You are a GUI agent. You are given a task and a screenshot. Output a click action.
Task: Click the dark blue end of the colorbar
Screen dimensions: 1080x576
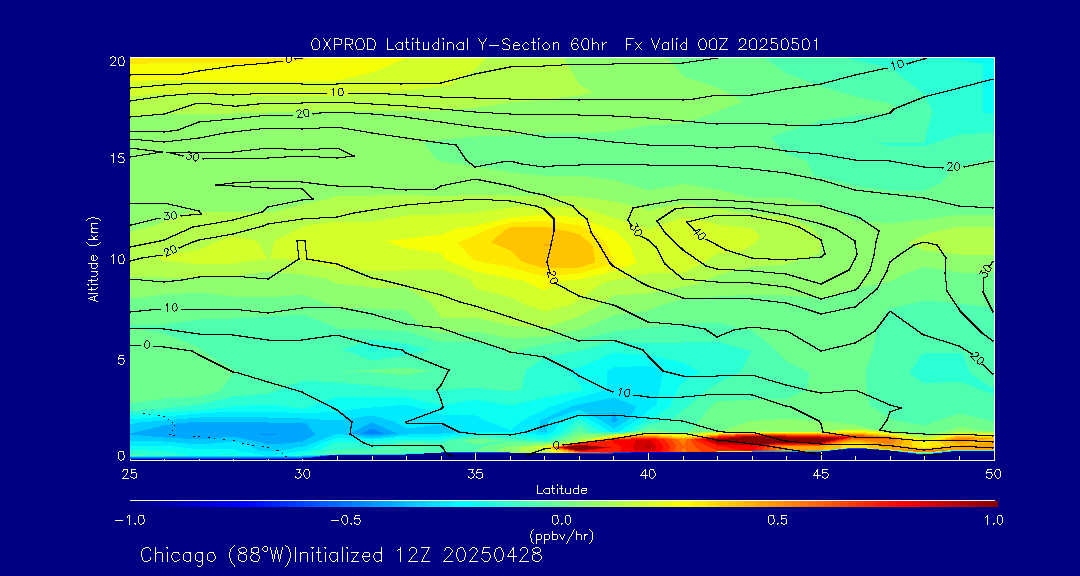(x=141, y=504)
